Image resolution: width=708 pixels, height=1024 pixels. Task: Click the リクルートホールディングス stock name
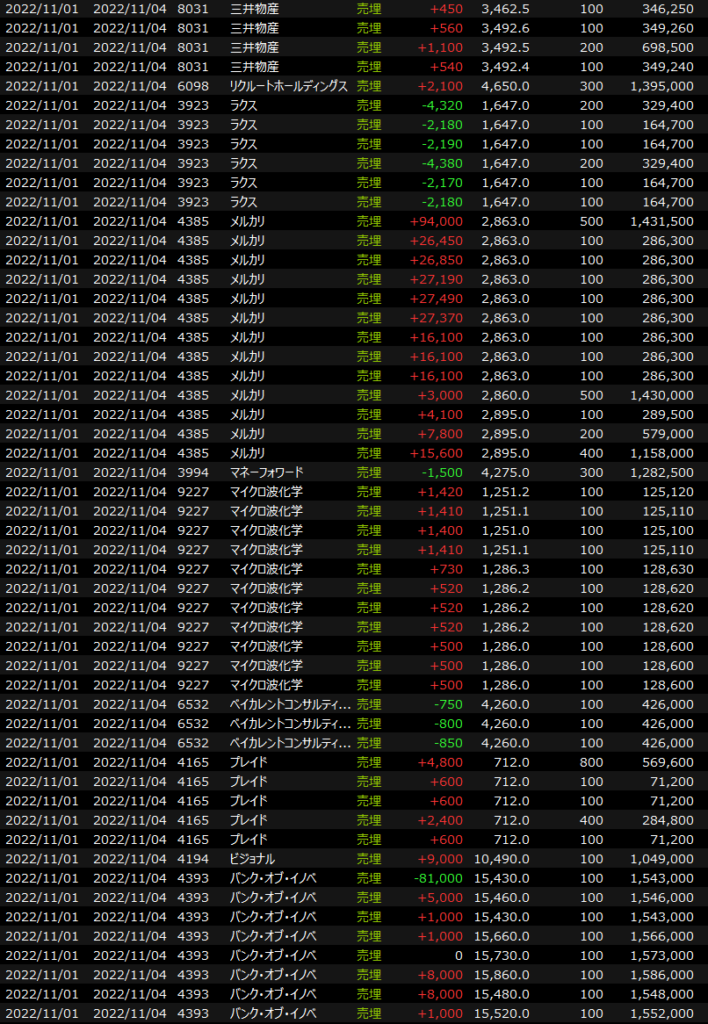288,87
